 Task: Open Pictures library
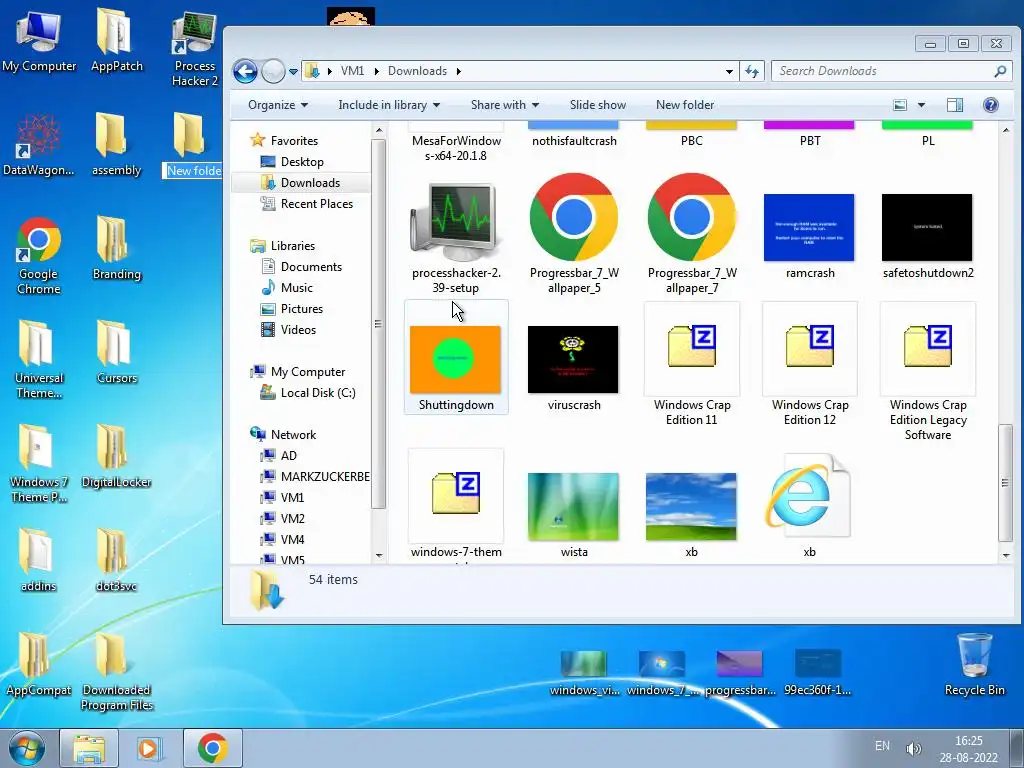(302, 309)
